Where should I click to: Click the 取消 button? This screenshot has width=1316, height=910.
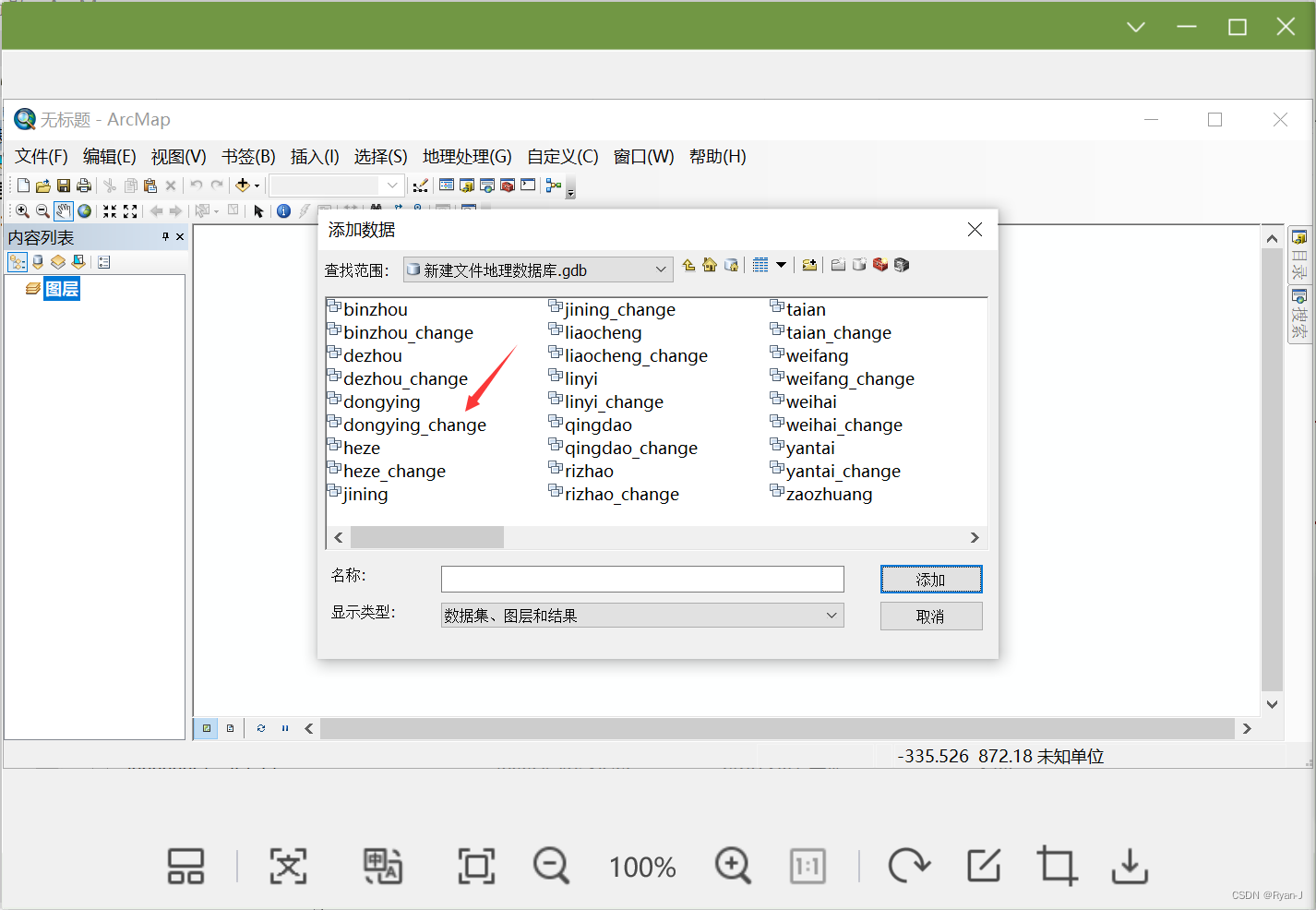tap(931, 617)
